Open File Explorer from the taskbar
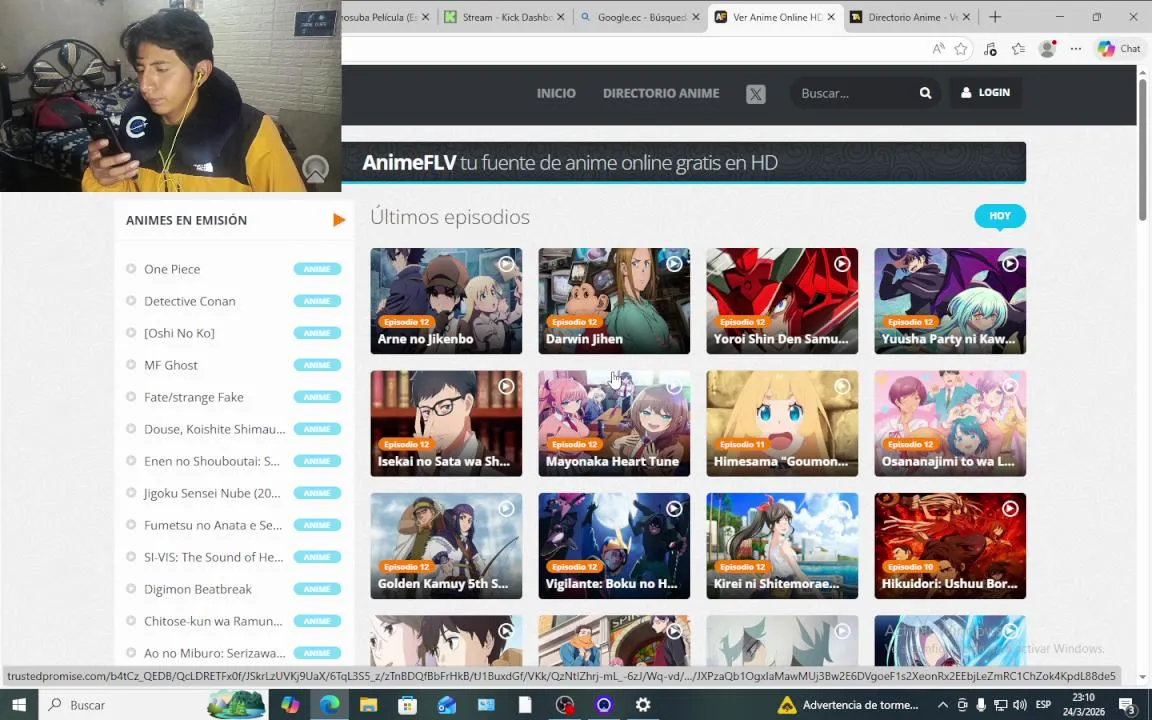The image size is (1152, 720). point(368,705)
